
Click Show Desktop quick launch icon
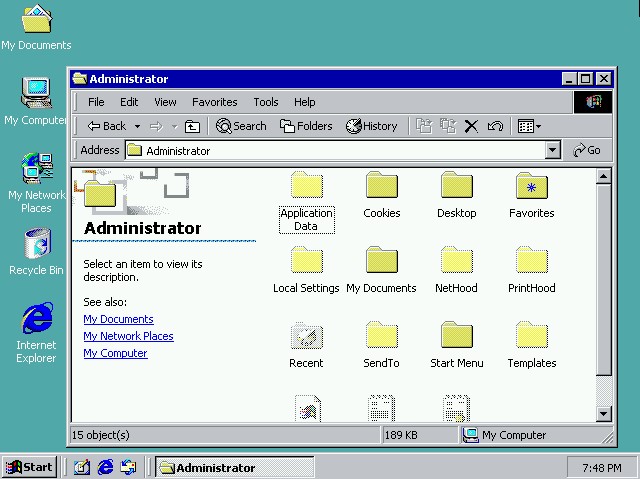pos(82,467)
